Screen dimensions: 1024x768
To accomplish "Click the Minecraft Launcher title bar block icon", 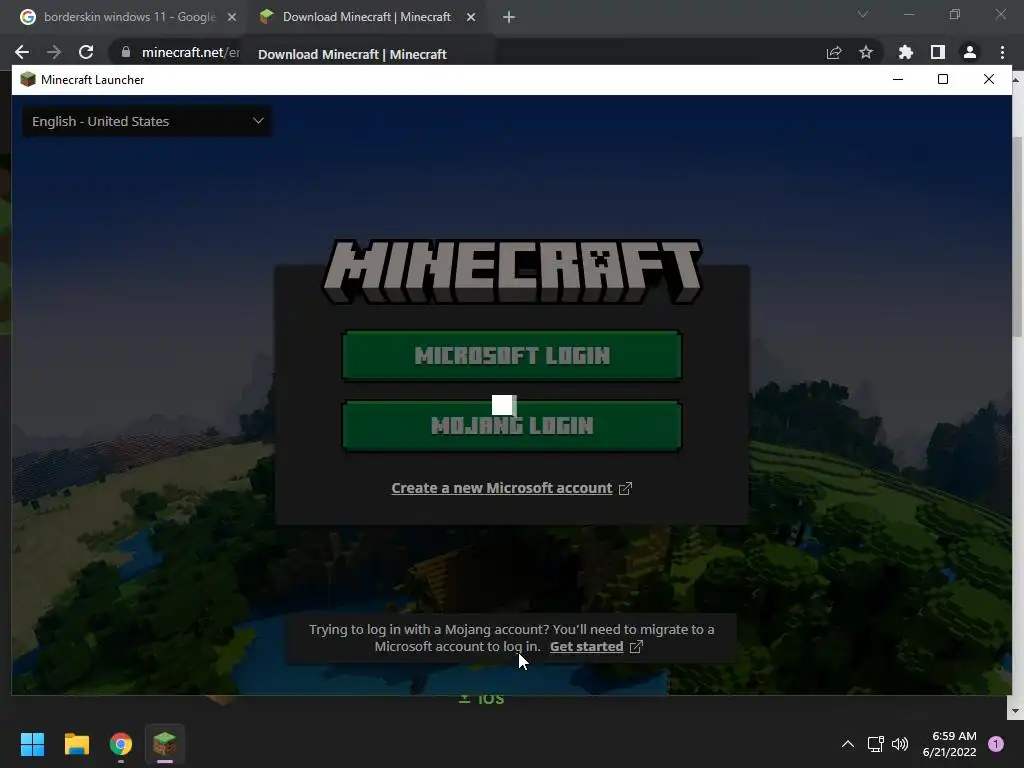I will (27, 80).
